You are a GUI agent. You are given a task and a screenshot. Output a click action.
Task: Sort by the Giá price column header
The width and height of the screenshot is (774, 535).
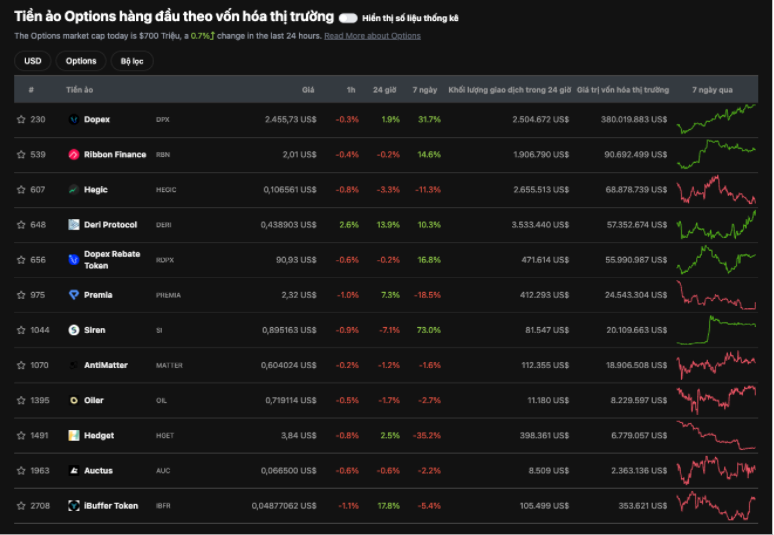[x=309, y=90]
